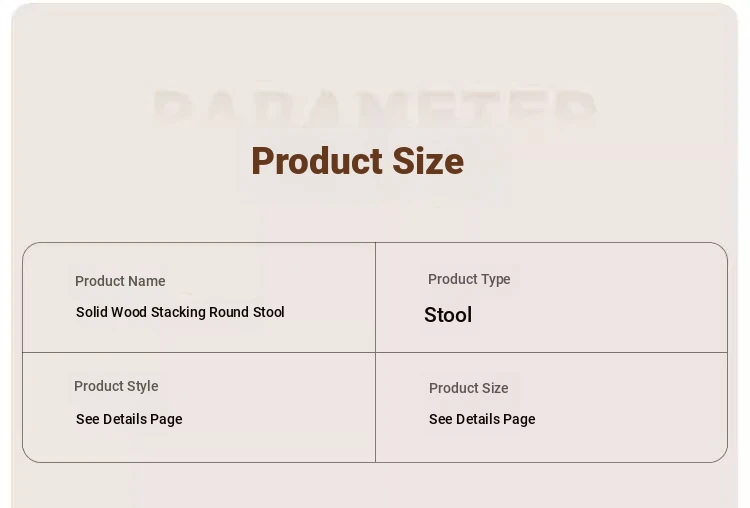The height and width of the screenshot is (508, 750).
Task: Select the "Product Name" label
Action: pos(120,281)
